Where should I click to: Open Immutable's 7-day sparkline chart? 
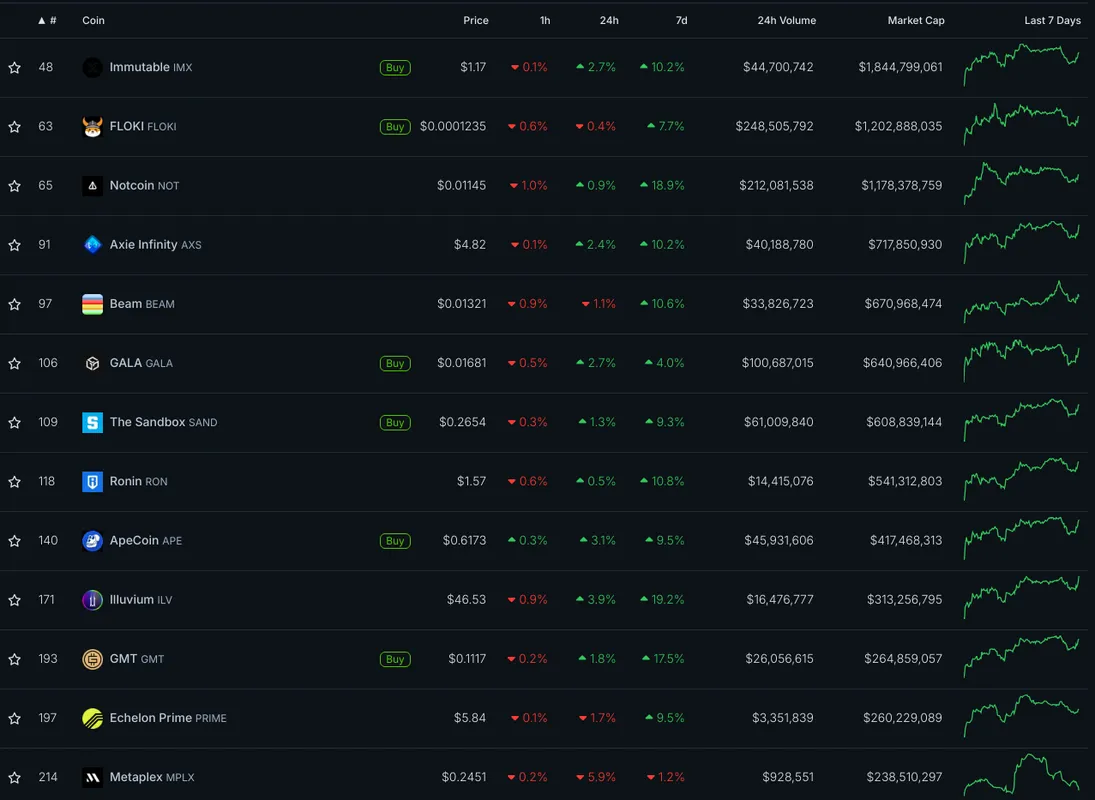click(1022, 65)
